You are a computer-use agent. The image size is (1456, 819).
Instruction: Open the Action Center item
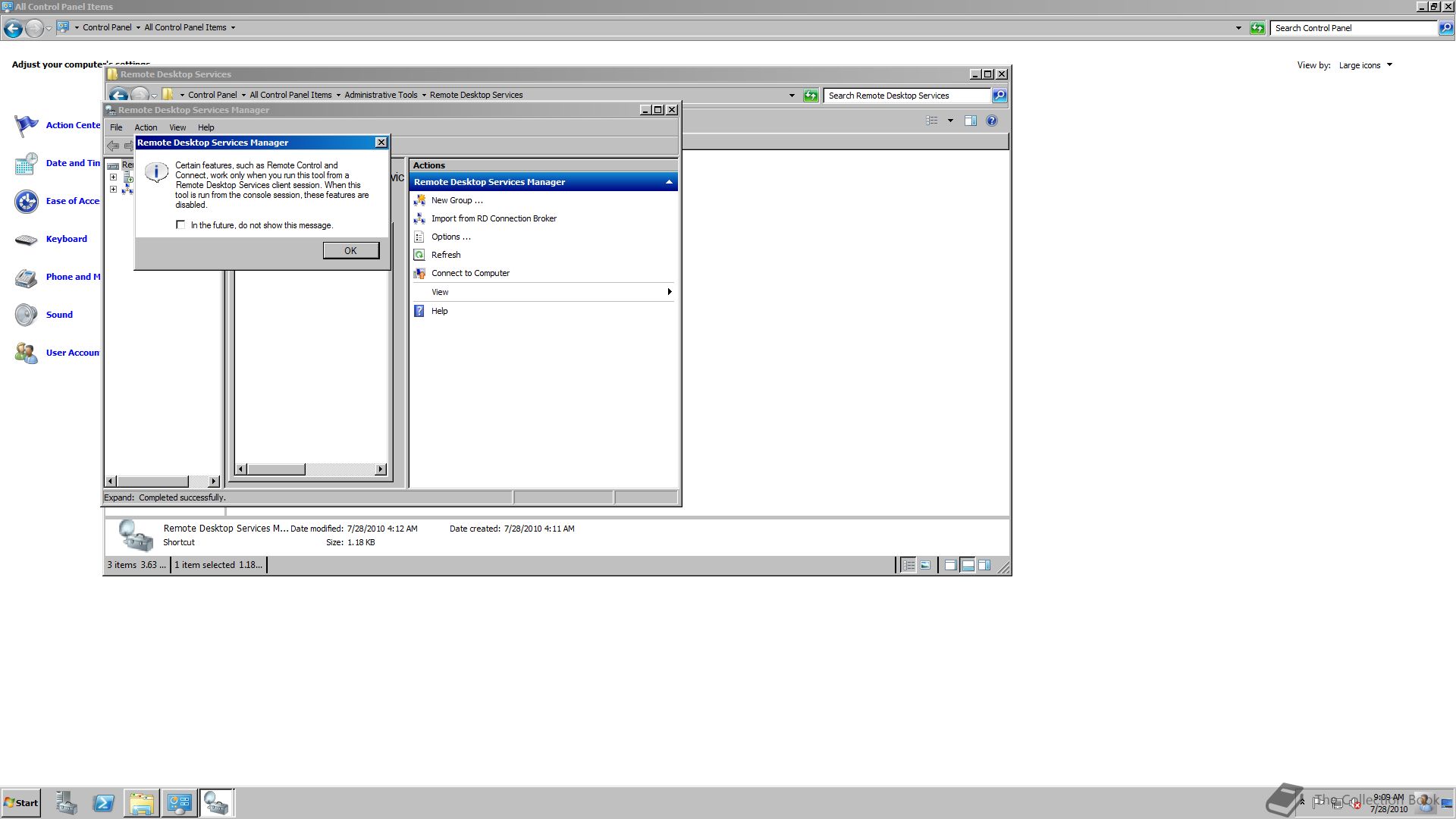(73, 125)
